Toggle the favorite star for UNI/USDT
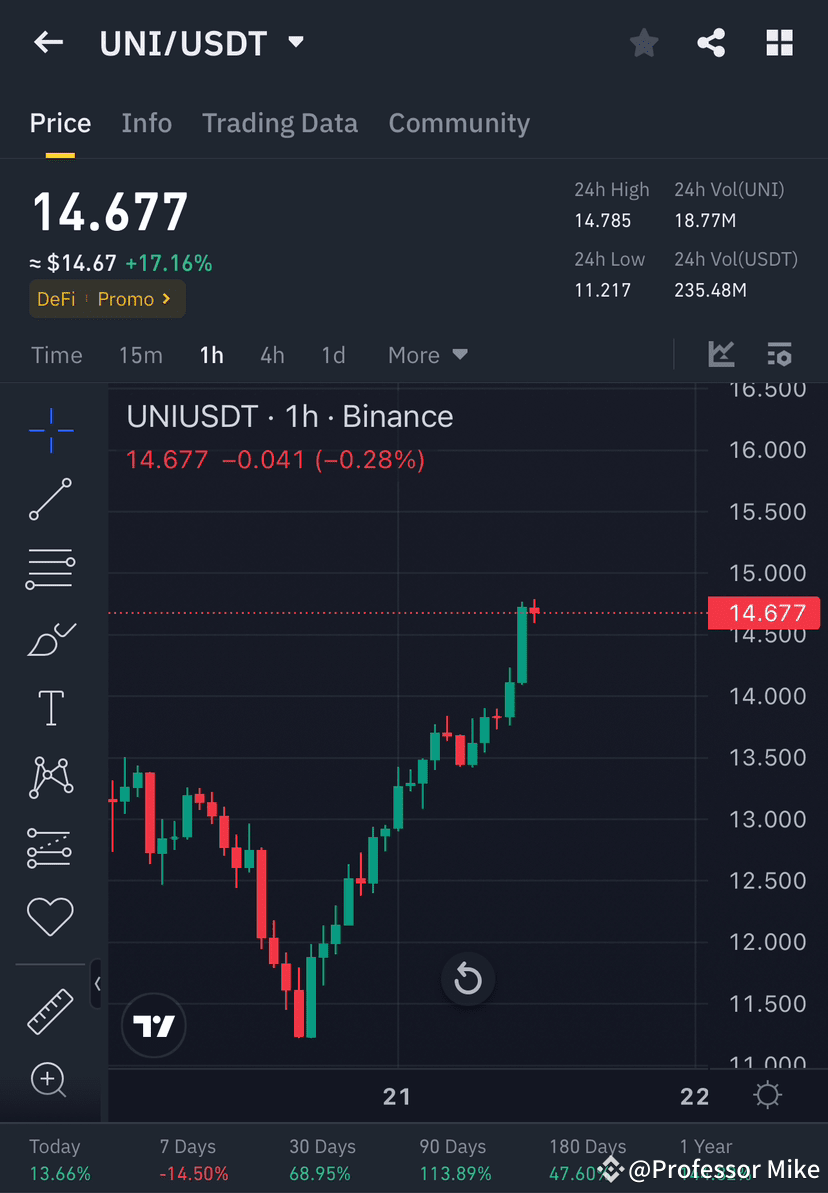The width and height of the screenshot is (828, 1193). (x=643, y=42)
